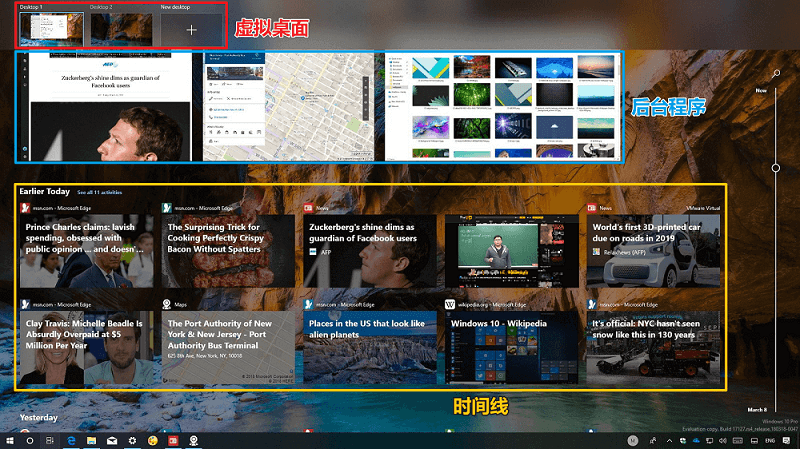Open the Mail app taskbar icon
The width and height of the screenshot is (800, 449).
[x=112, y=440]
